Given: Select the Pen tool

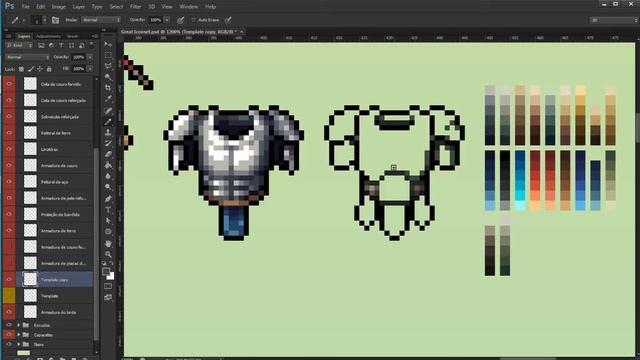Looking at the screenshot, I should [x=108, y=199].
